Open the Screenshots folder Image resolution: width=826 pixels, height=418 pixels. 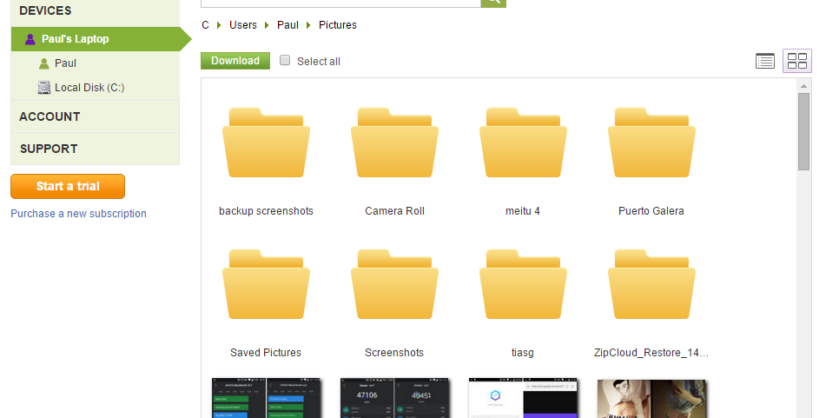pyautogui.click(x=395, y=285)
